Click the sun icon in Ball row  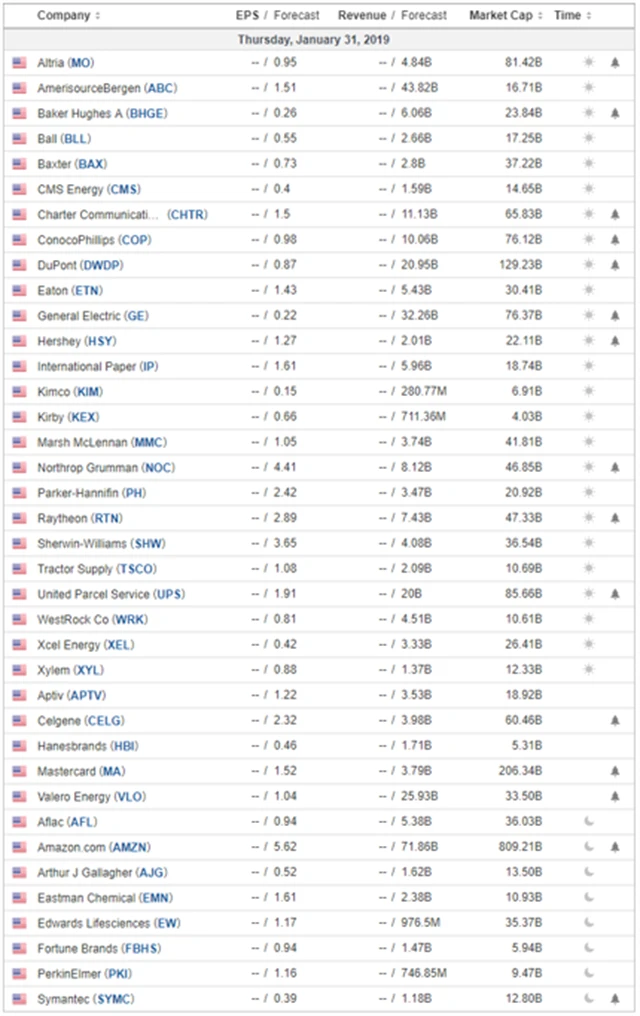point(589,138)
